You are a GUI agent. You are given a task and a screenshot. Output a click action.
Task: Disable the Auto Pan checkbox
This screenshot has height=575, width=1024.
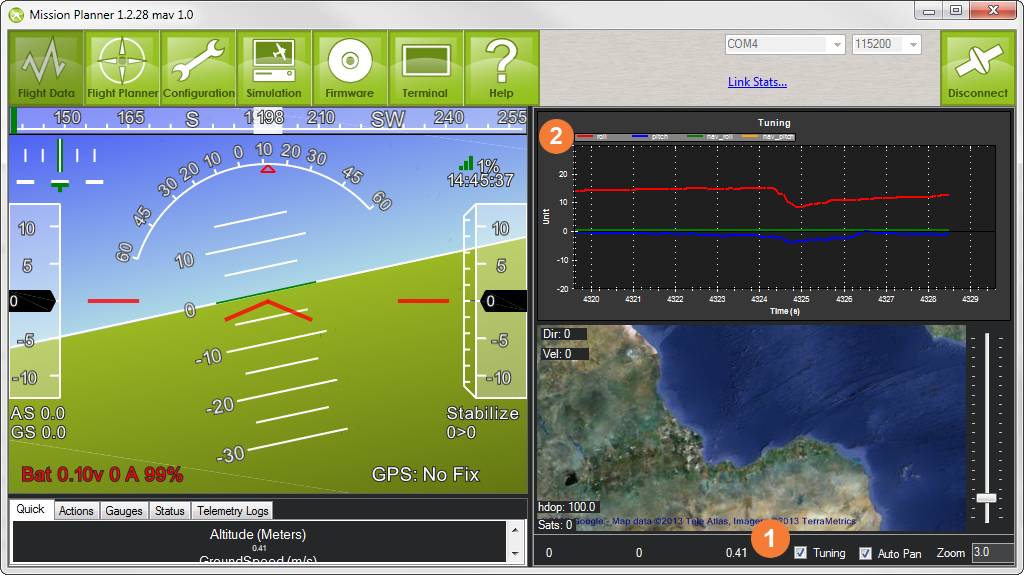pos(866,553)
